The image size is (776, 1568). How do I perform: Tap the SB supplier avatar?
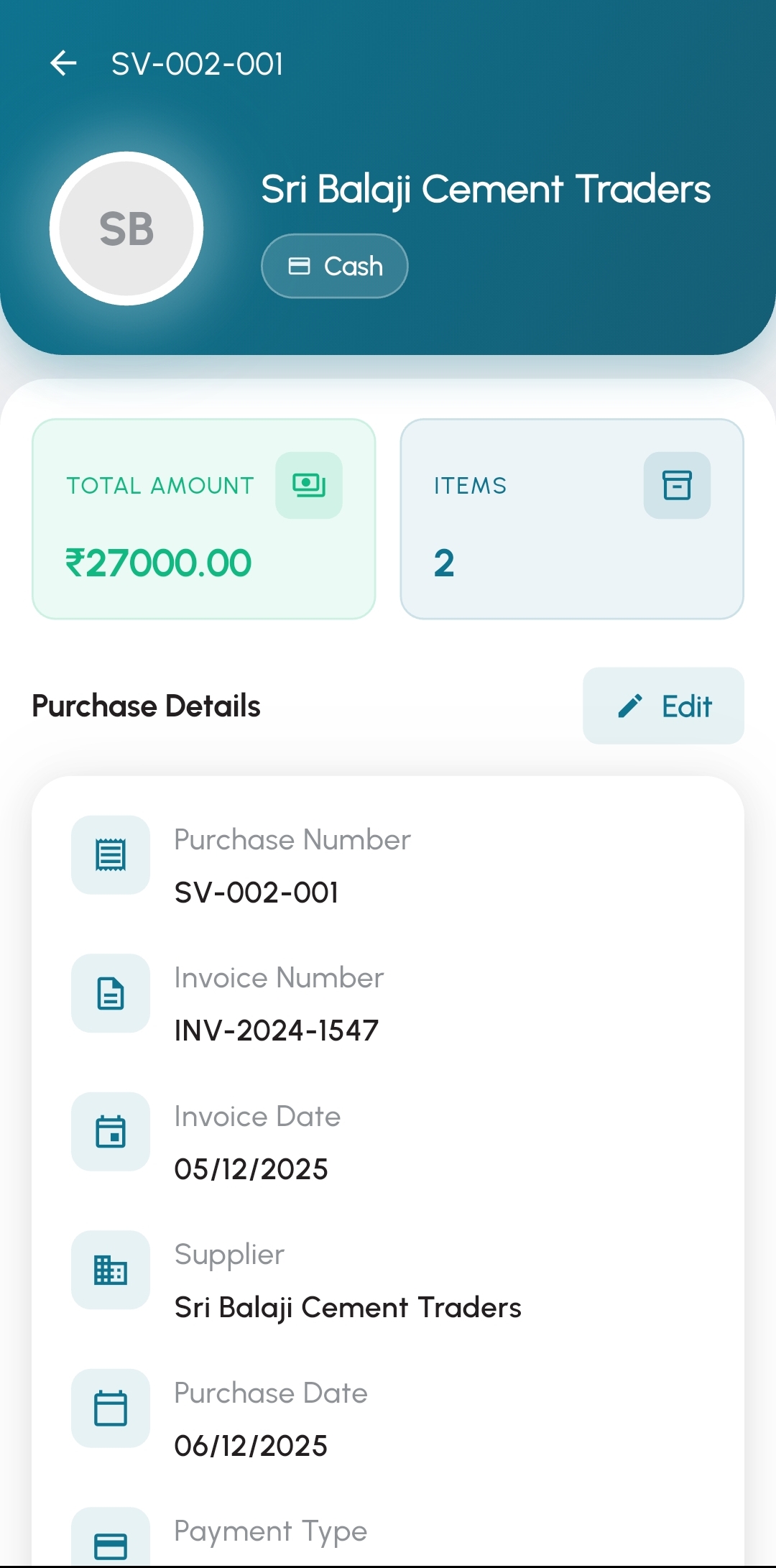pos(126,229)
